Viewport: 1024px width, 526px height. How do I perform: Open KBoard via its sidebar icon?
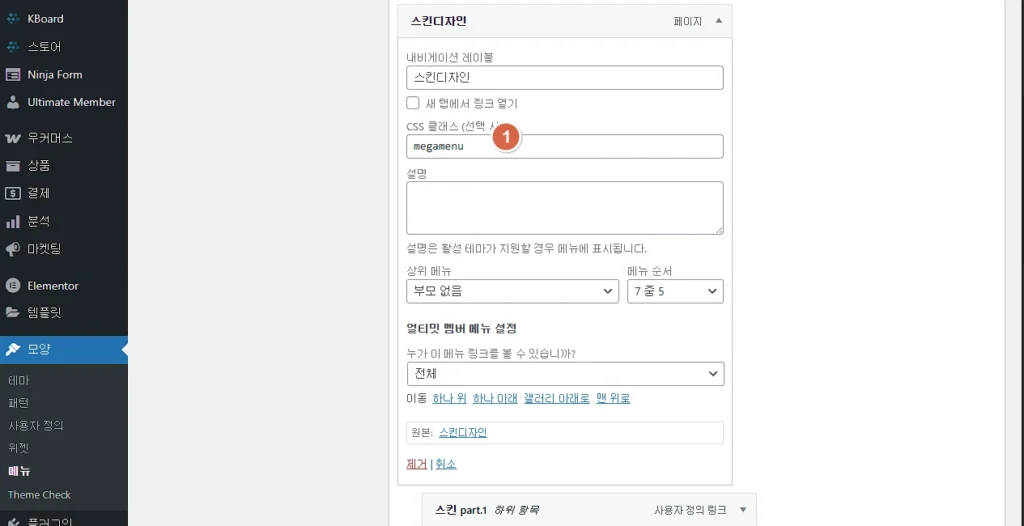pyautogui.click(x=12, y=19)
